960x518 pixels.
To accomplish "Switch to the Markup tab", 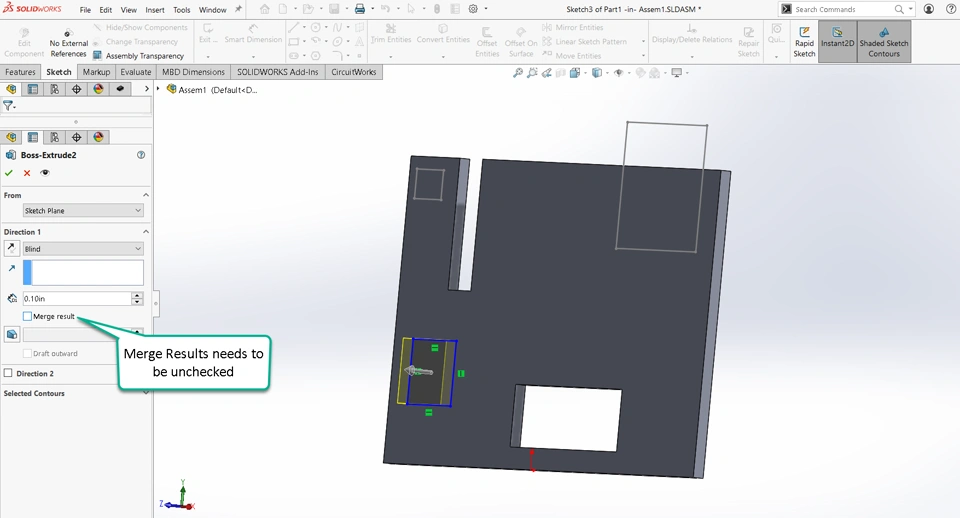I will coord(96,72).
